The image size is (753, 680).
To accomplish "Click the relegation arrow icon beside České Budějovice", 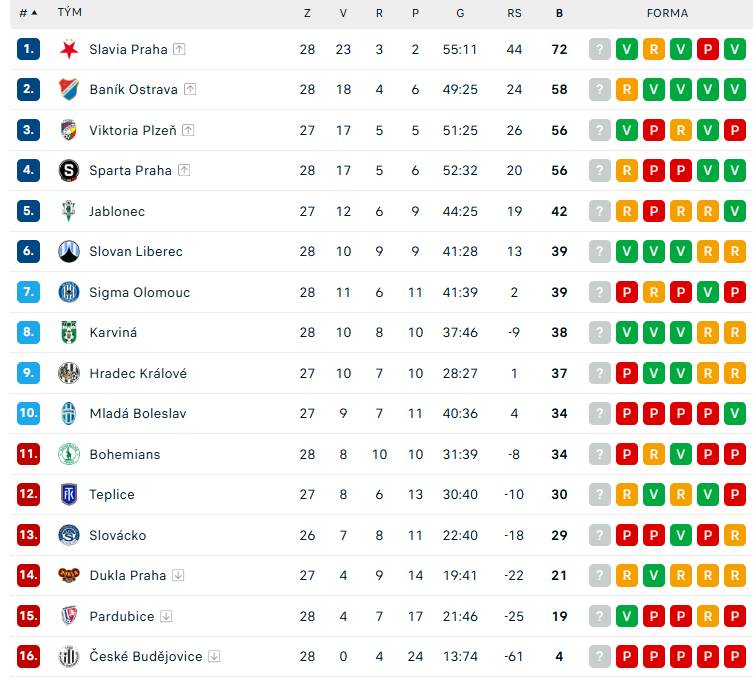I will pyautogui.click(x=214, y=656).
